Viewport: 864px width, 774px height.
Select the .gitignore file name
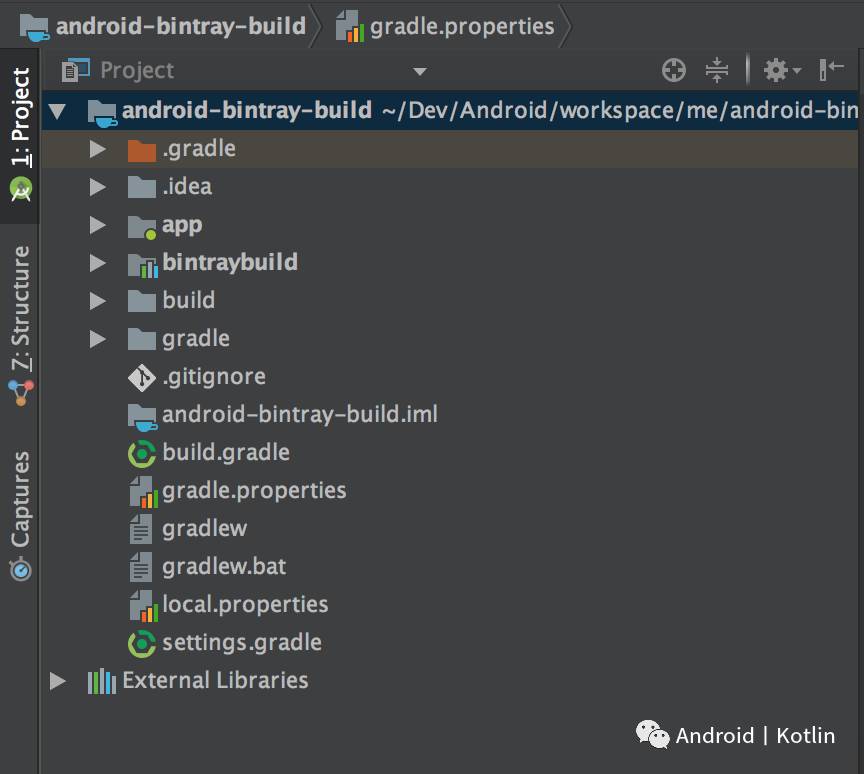tap(214, 377)
